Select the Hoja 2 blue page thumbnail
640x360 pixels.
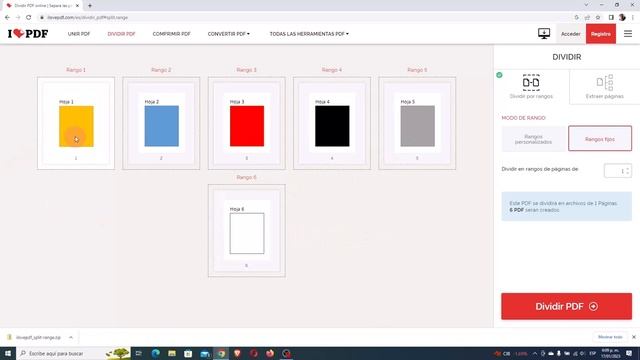[161, 123]
